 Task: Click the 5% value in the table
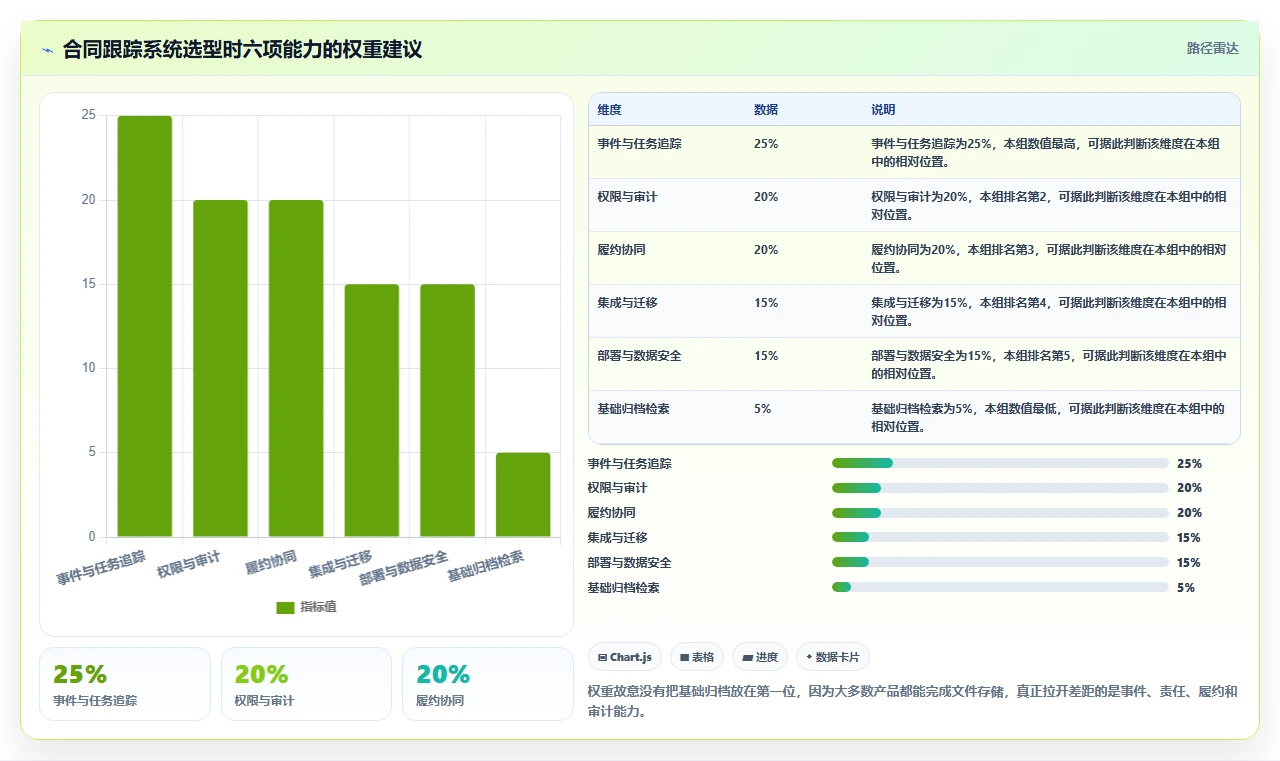click(x=762, y=409)
